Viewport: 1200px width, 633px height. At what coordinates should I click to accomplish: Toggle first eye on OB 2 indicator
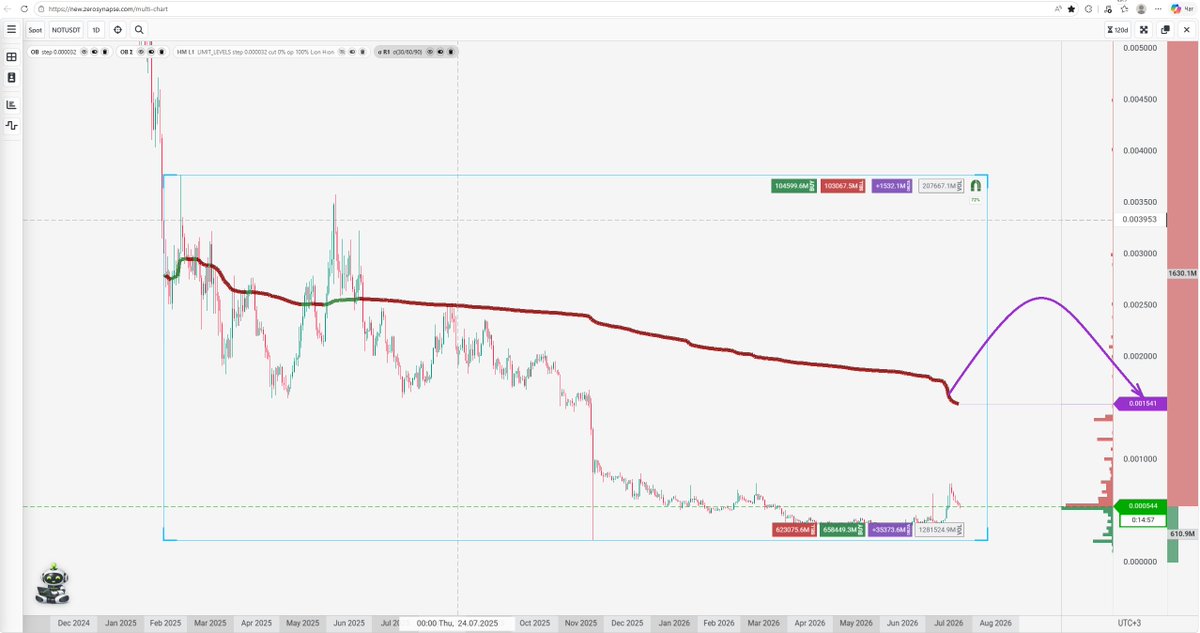coord(140,52)
